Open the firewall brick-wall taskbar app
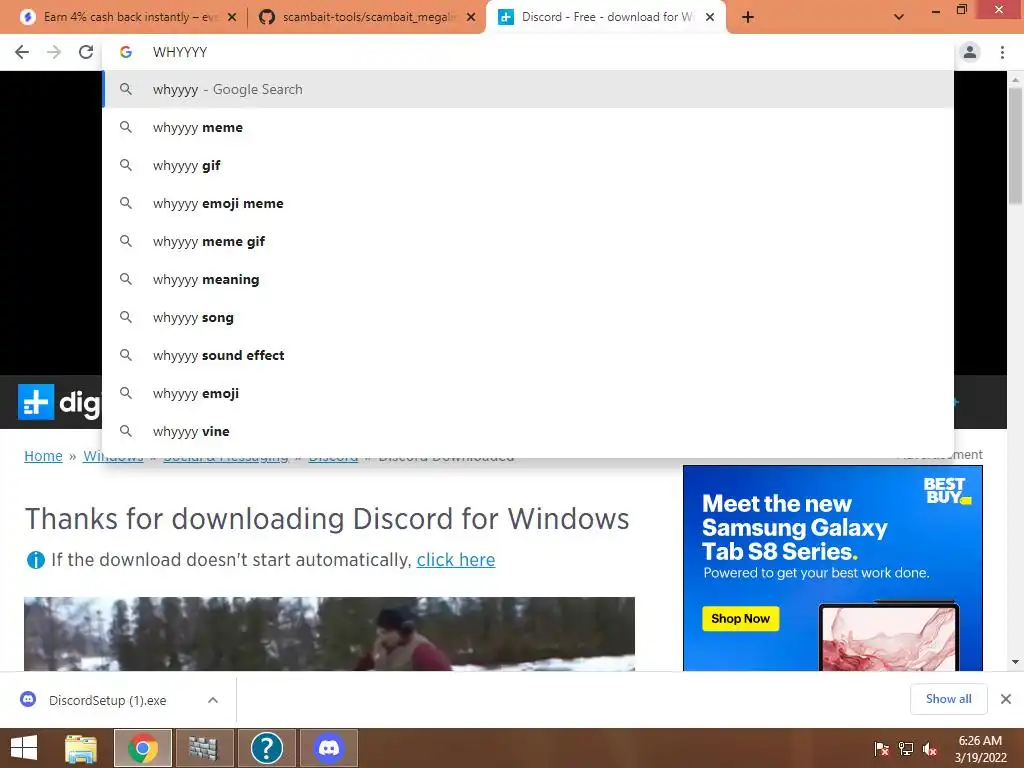 (204, 748)
